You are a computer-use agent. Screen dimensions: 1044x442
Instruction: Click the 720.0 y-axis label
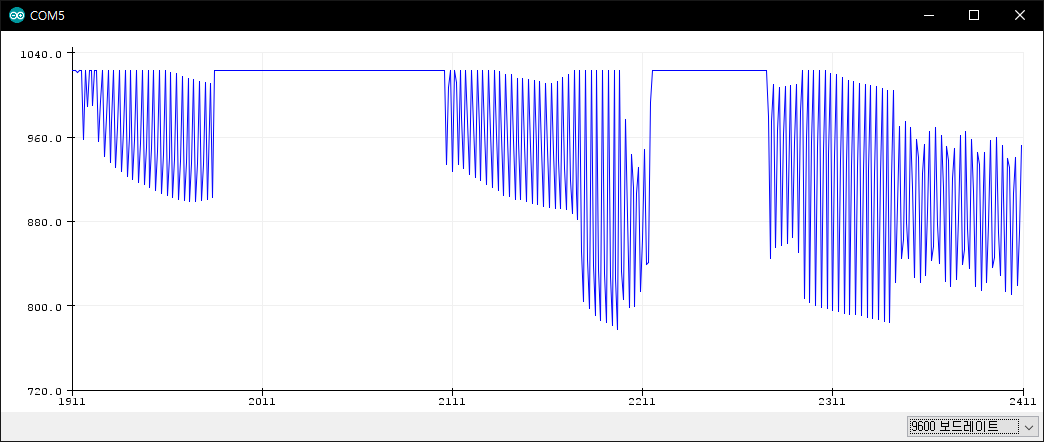pos(44,391)
